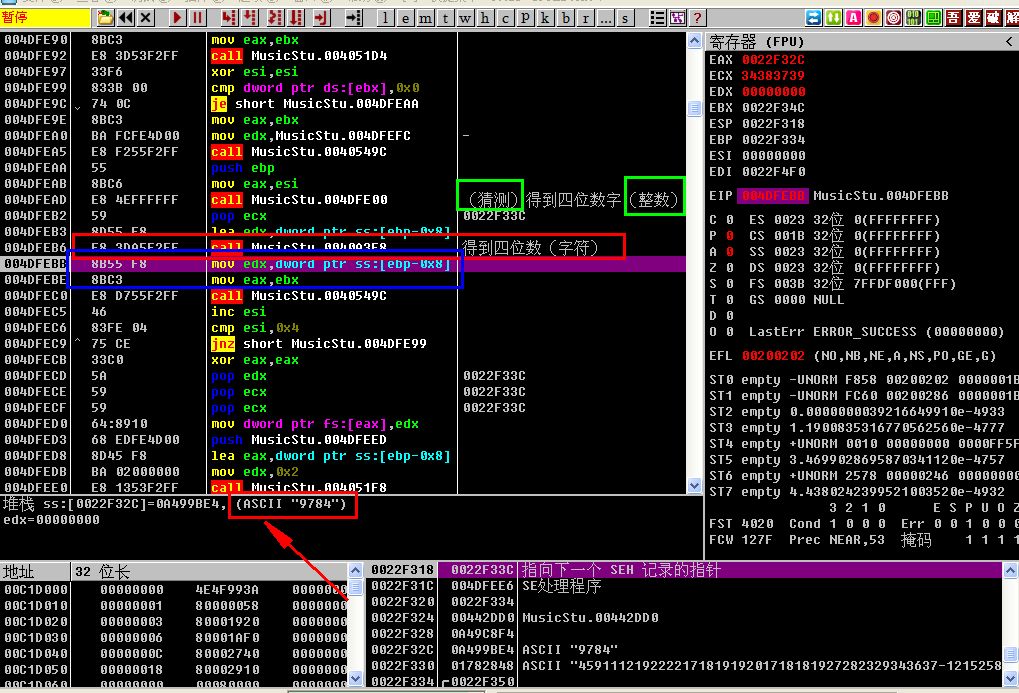Click the target bullseye plugin icon
This screenshot has width=1019, height=693.
(894, 18)
